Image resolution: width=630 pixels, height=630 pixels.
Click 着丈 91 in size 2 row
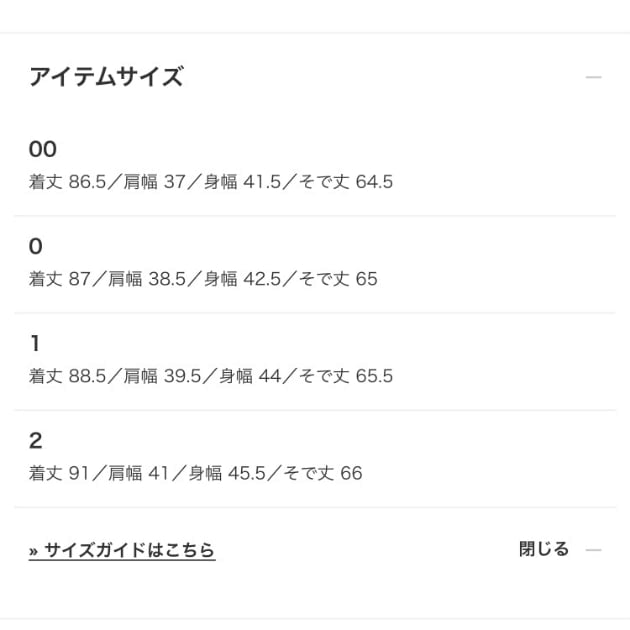click(x=59, y=473)
